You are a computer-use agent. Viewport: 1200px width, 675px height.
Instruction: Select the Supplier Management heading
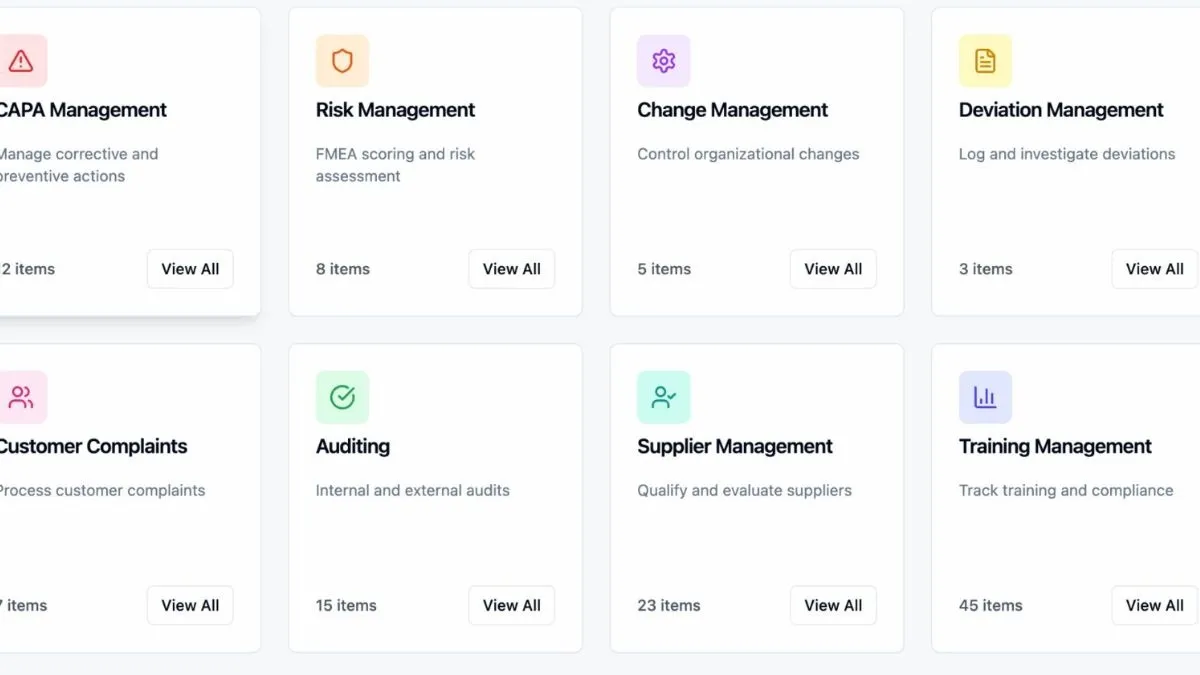[x=735, y=446]
